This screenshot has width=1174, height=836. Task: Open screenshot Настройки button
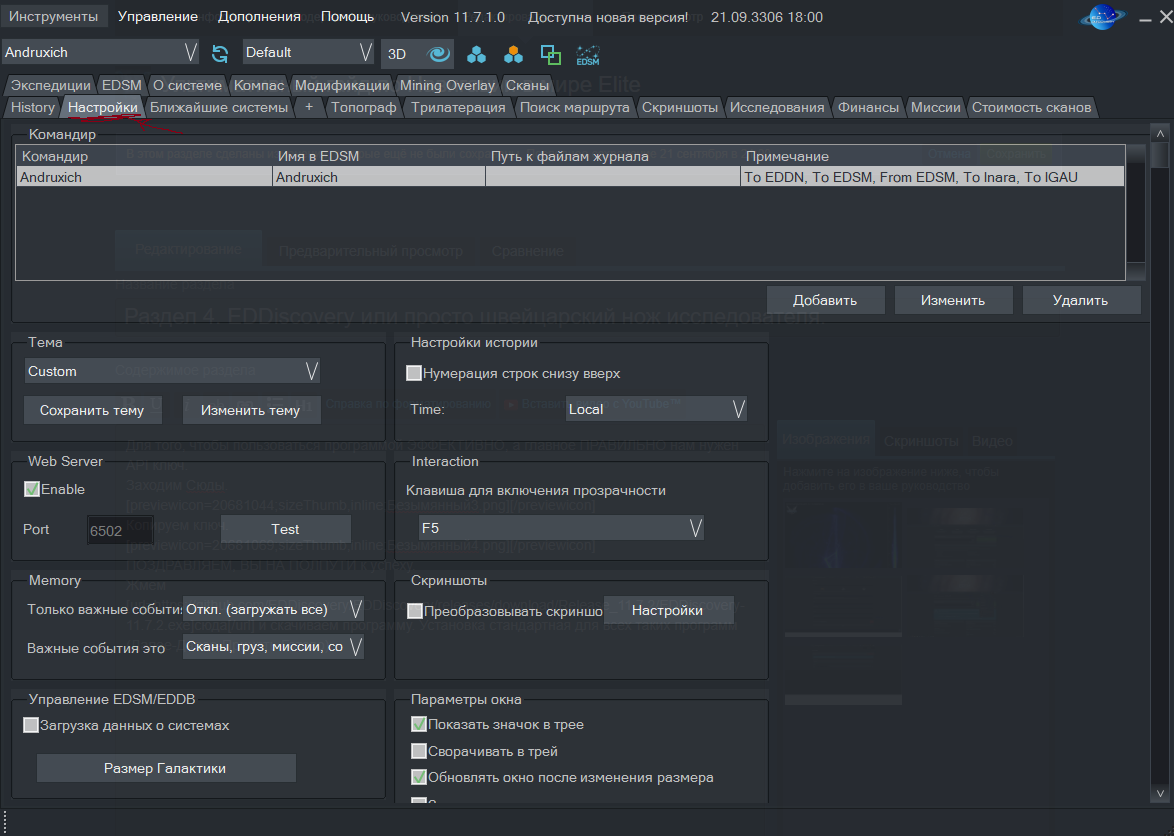click(667, 610)
